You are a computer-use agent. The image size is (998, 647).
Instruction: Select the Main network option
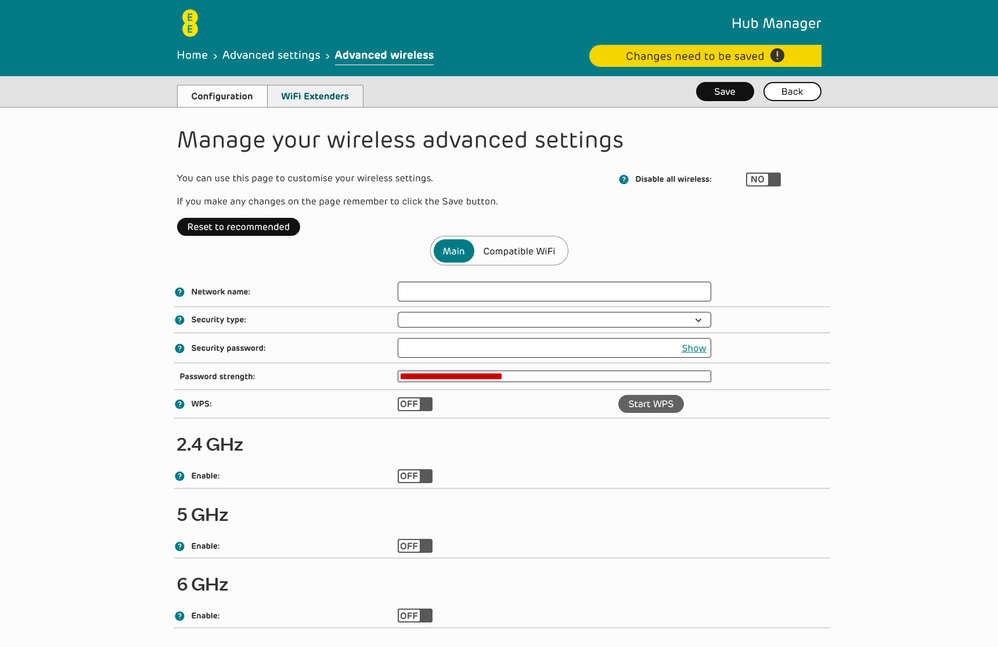tap(454, 251)
